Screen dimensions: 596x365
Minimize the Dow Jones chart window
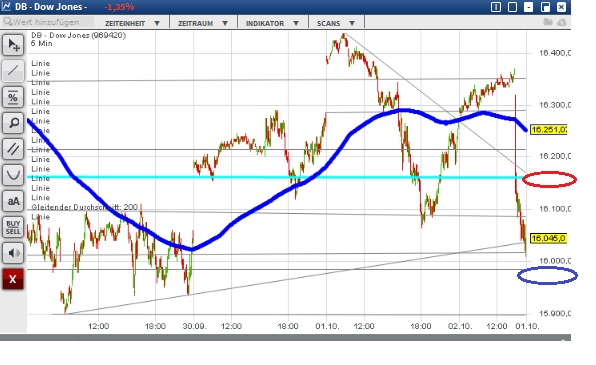point(528,7)
